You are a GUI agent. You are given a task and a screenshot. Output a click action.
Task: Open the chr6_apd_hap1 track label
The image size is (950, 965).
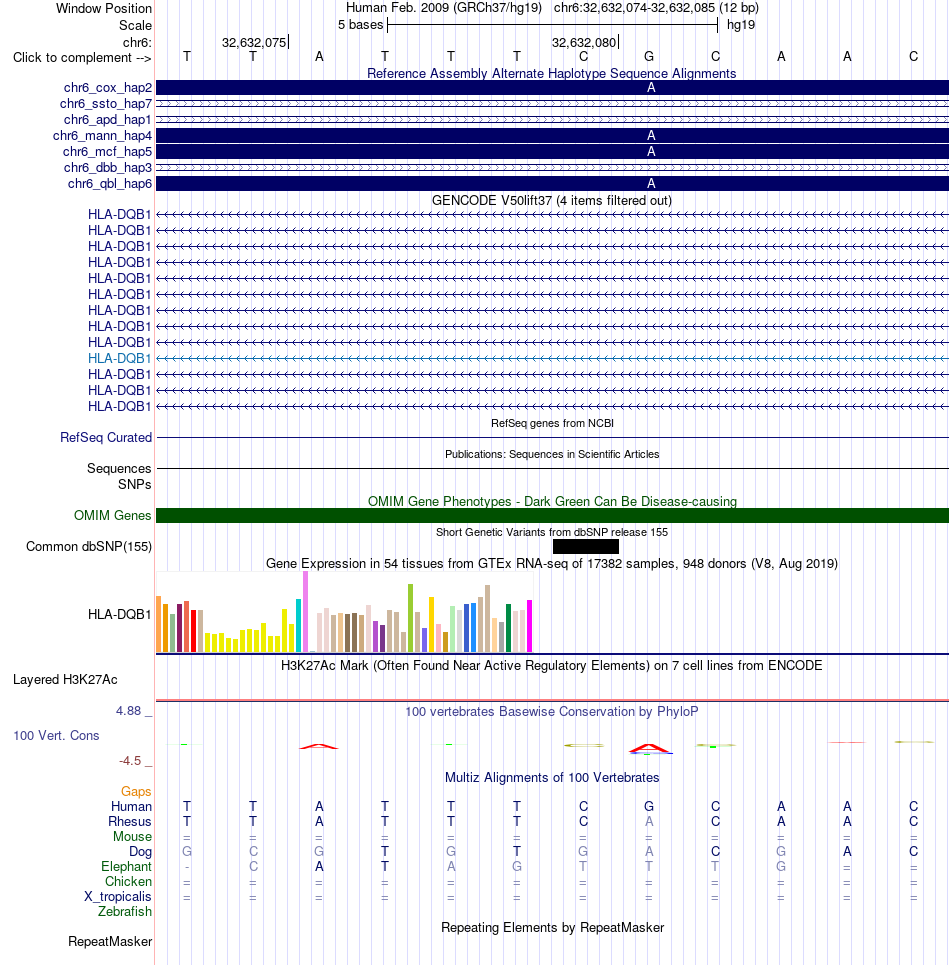coord(108,119)
